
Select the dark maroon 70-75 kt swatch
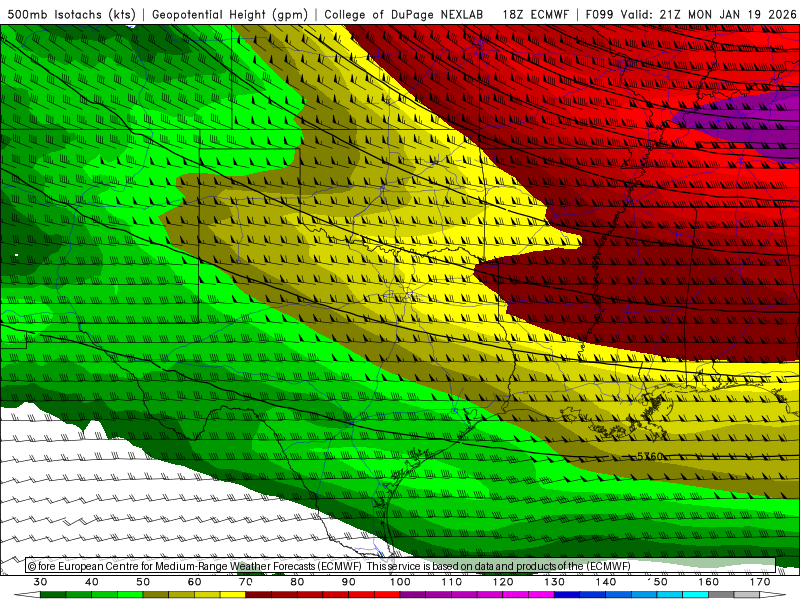click(259, 595)
